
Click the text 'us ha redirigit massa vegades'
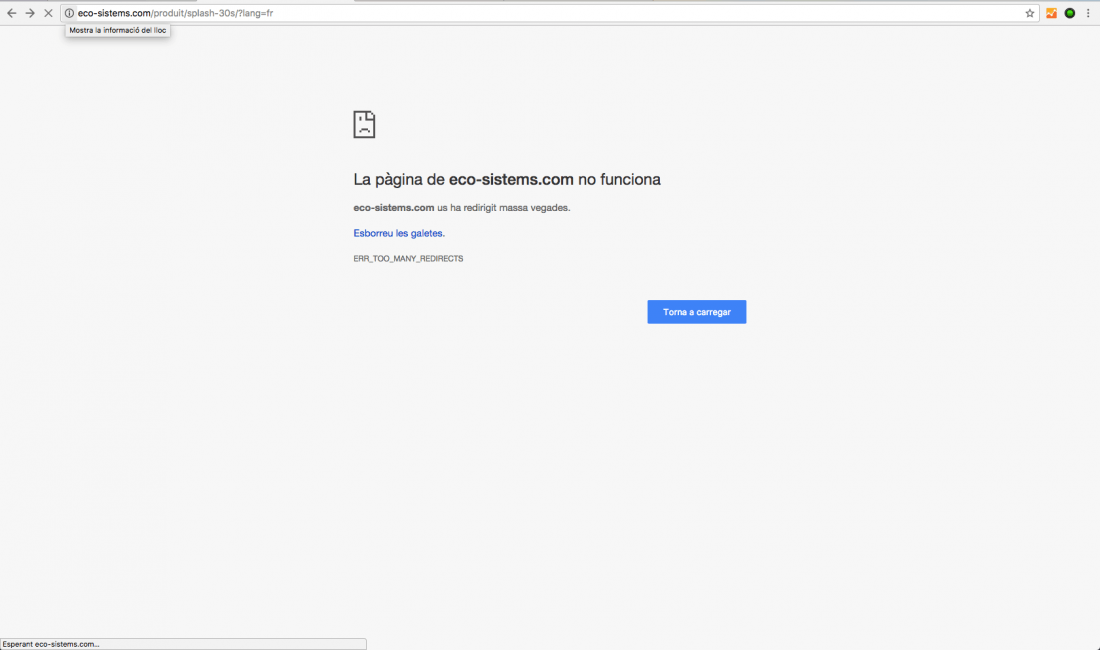504,208
